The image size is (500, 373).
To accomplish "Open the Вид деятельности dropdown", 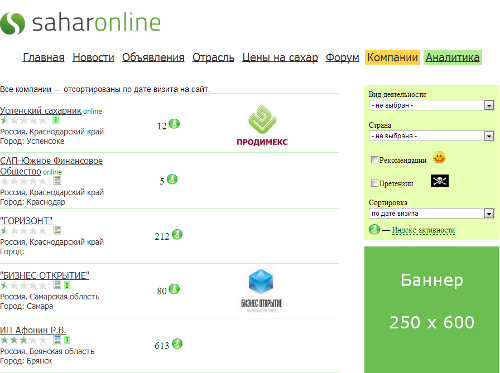I will pos(431,105).
